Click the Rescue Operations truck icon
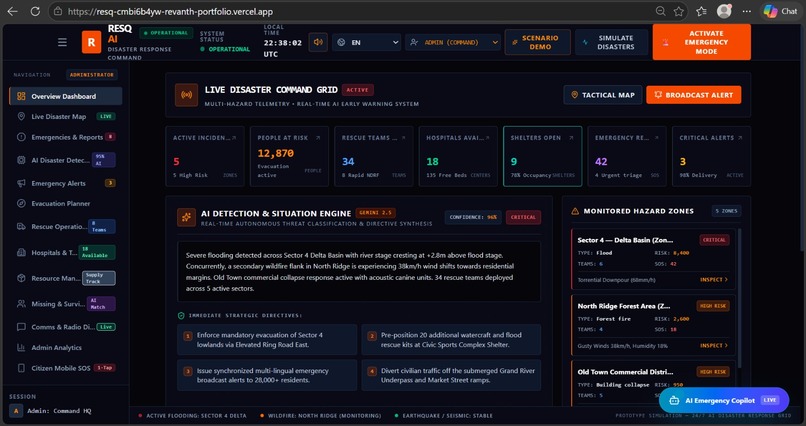Viewport: 806px width, 426px height. [x=21, y=226]
